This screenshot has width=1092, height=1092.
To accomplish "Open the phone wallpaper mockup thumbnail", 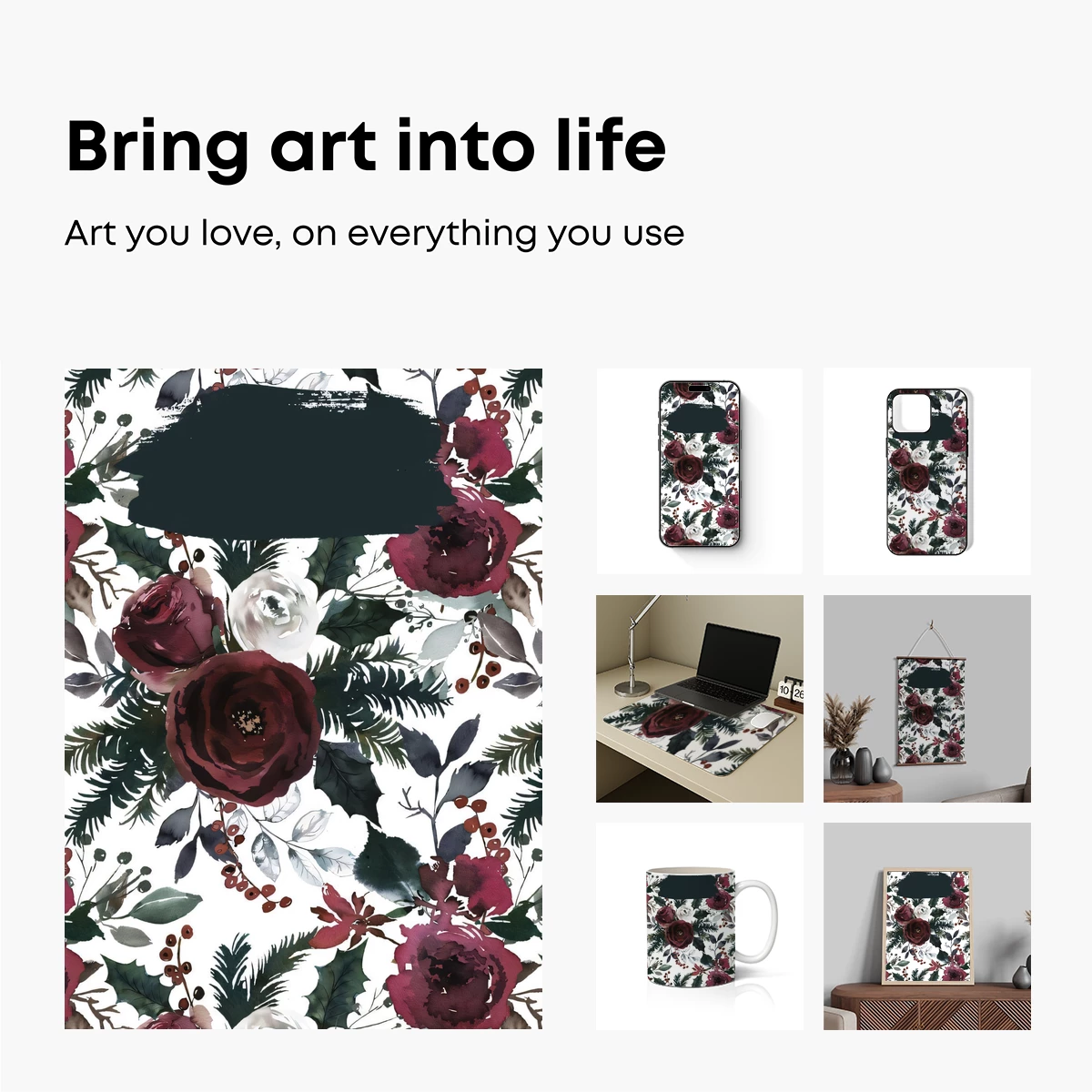I will click(699, 470).
